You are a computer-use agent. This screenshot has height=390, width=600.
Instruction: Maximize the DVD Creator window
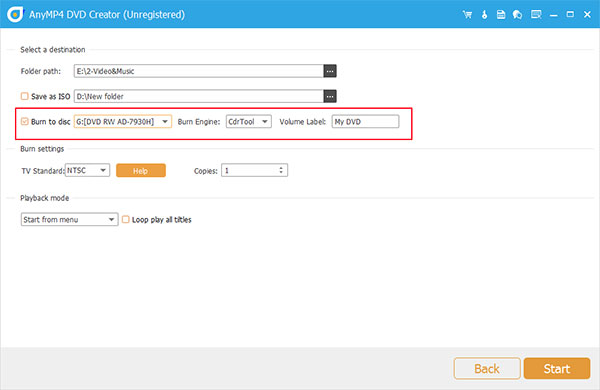[570, 15]
